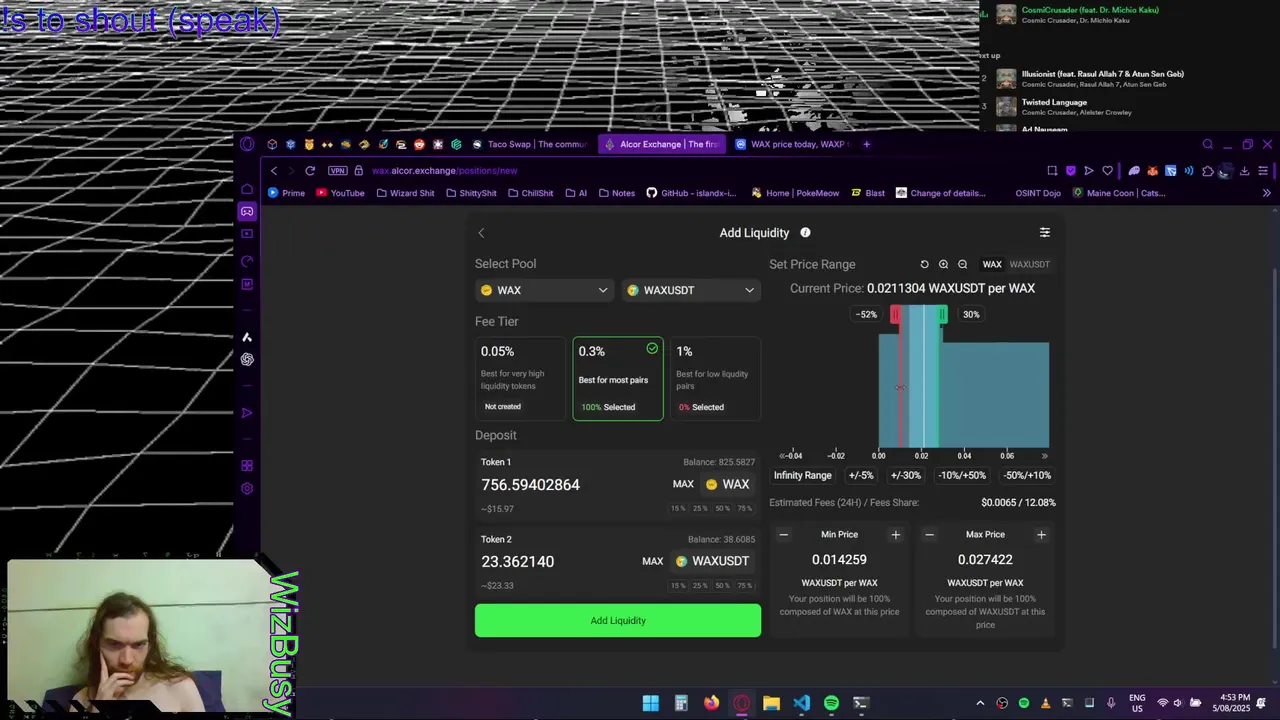Open the YouTube bookmark
The image size is (1280, 720).
tap(341, 193)
